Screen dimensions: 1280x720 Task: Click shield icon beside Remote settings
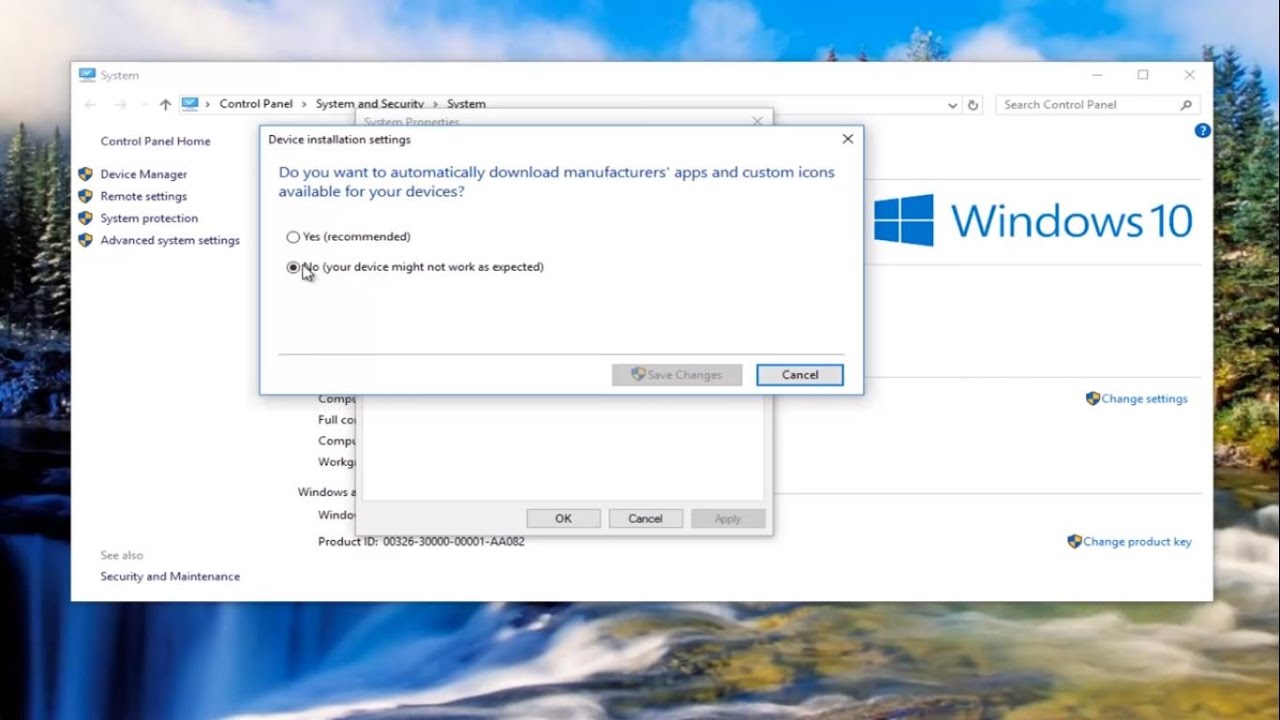(x=85, y=196)
